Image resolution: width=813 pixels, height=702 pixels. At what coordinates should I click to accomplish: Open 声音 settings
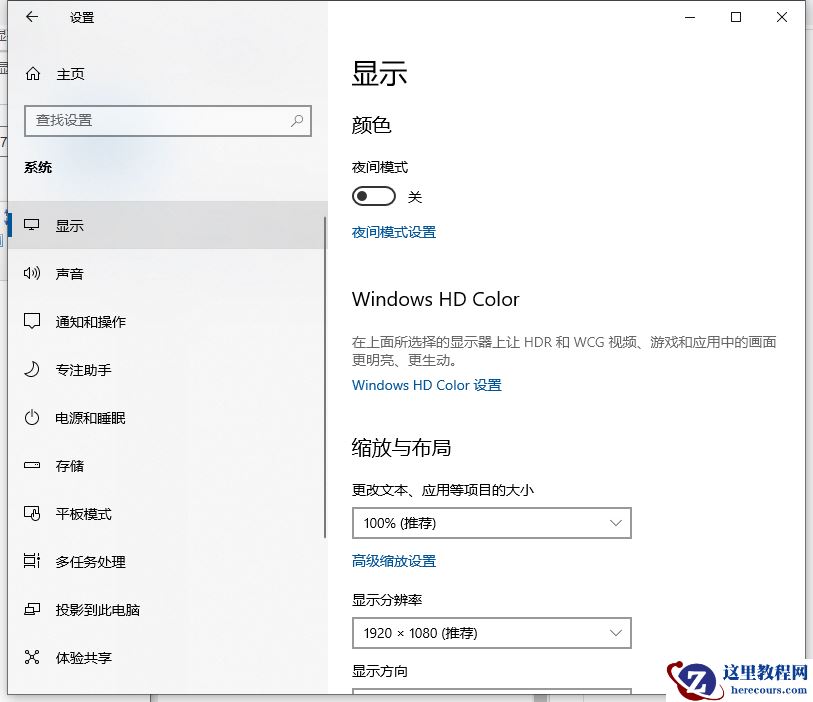(x=69, y=273)
